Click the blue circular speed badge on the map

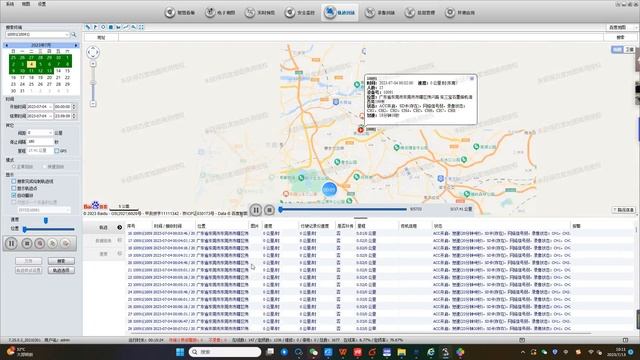329,189
